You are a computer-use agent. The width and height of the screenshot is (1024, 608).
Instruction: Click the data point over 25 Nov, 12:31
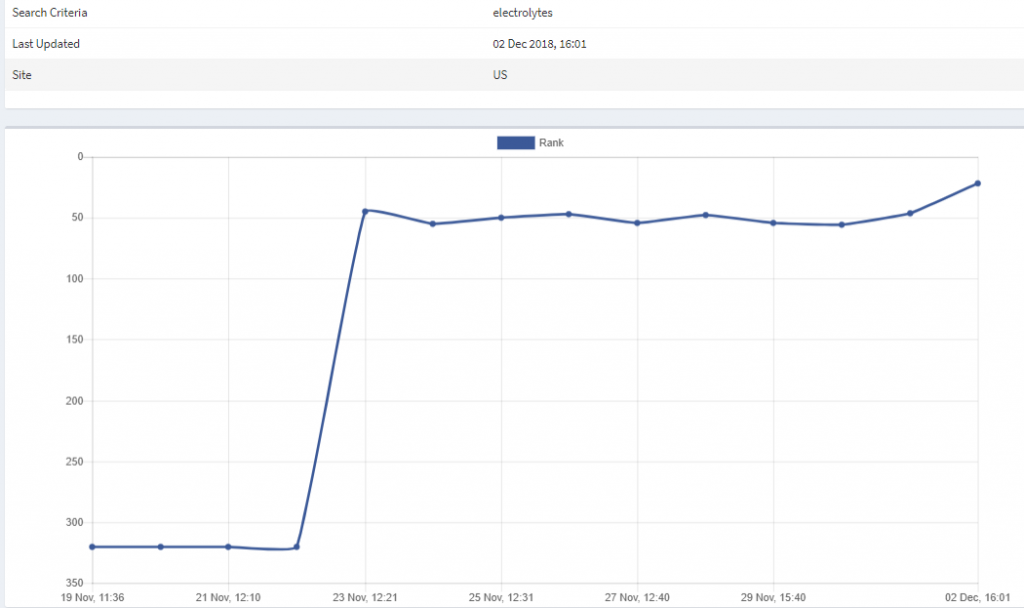[502, 216]
